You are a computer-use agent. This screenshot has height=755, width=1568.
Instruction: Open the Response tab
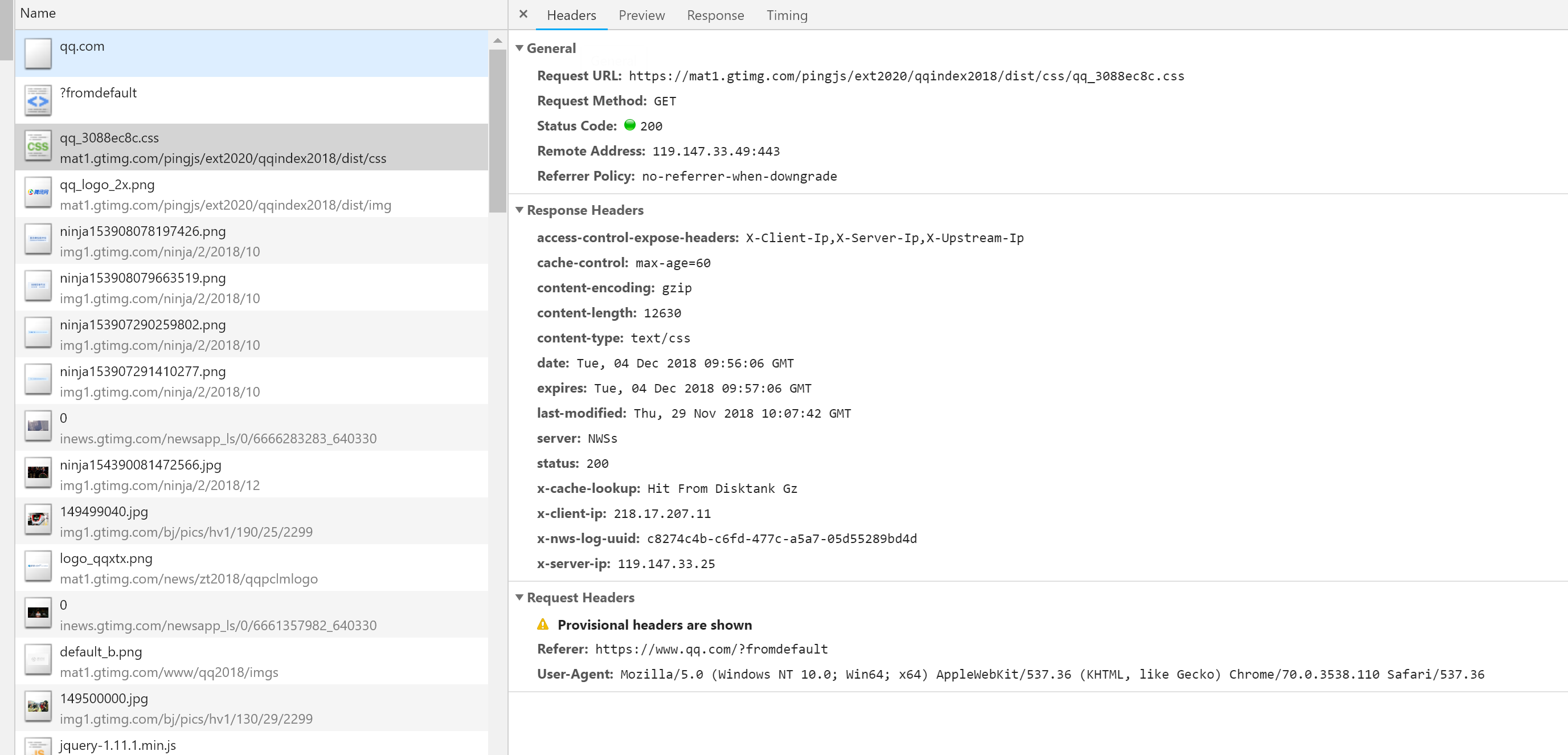pyautogui.click(x=715, y=15)
